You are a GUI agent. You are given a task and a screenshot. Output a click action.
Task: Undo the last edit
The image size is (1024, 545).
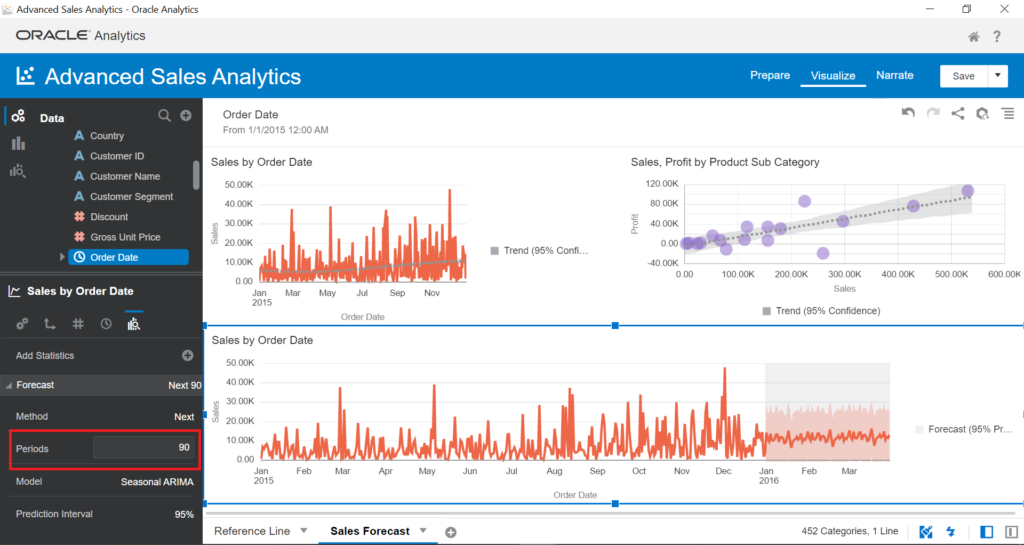click(908, 113)
